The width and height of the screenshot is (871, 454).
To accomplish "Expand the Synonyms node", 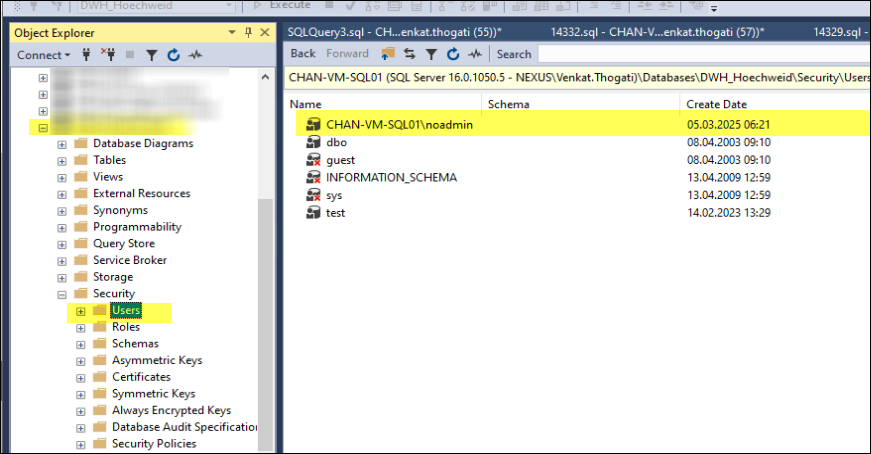I will coord(62,211).
